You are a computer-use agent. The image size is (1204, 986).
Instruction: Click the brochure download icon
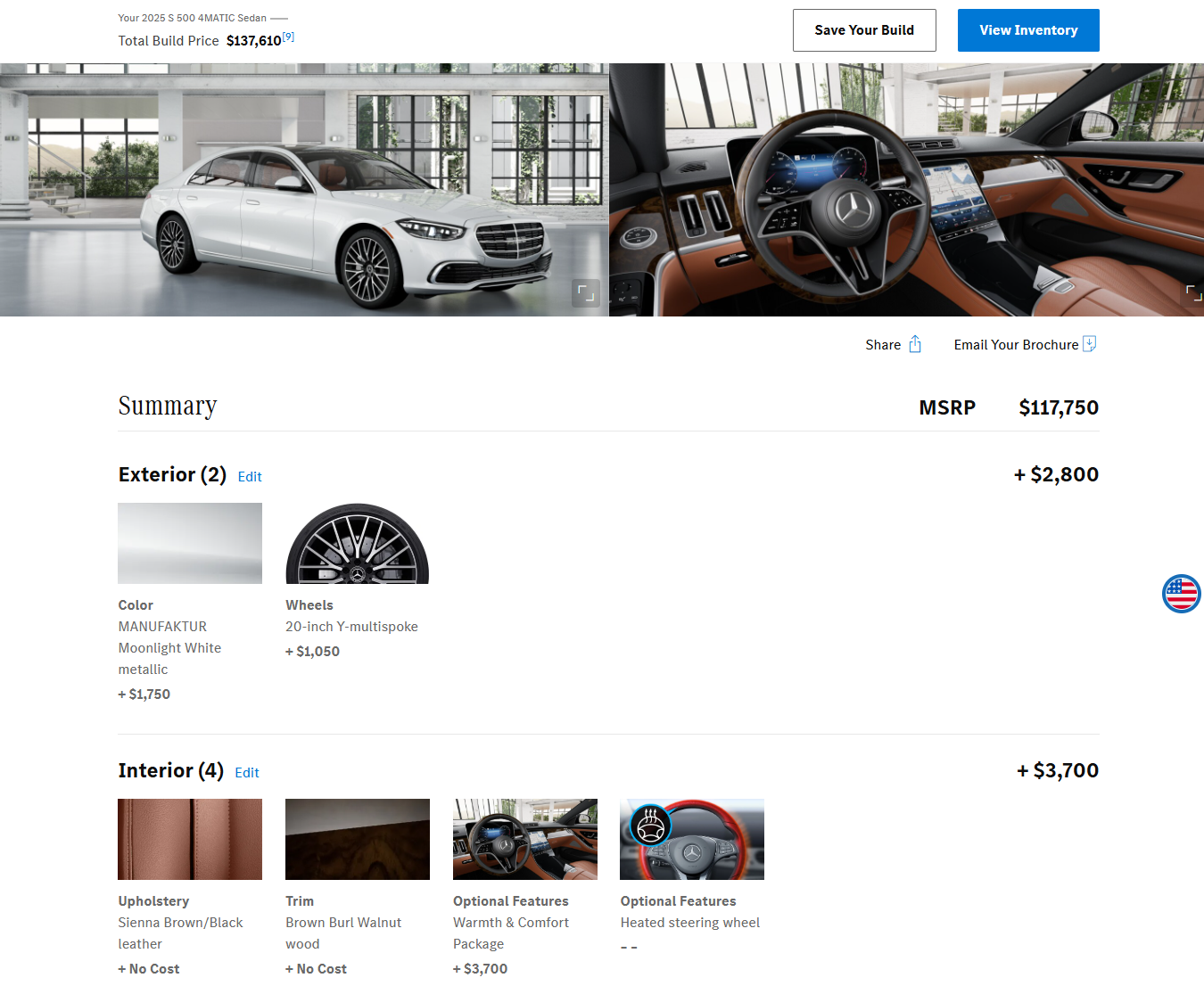1089,344
